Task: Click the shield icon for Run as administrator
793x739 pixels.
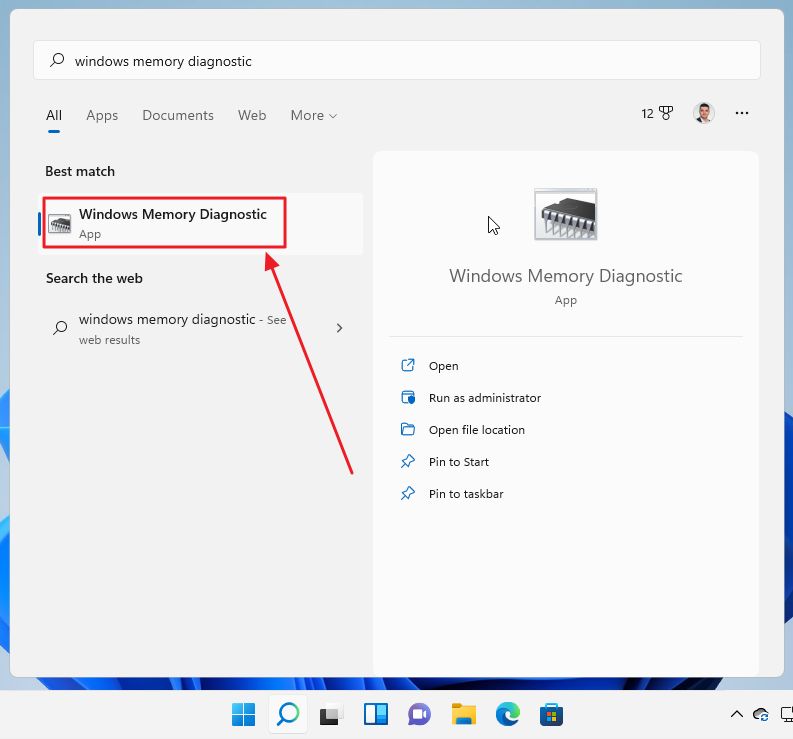Action: tap(408, 398)
